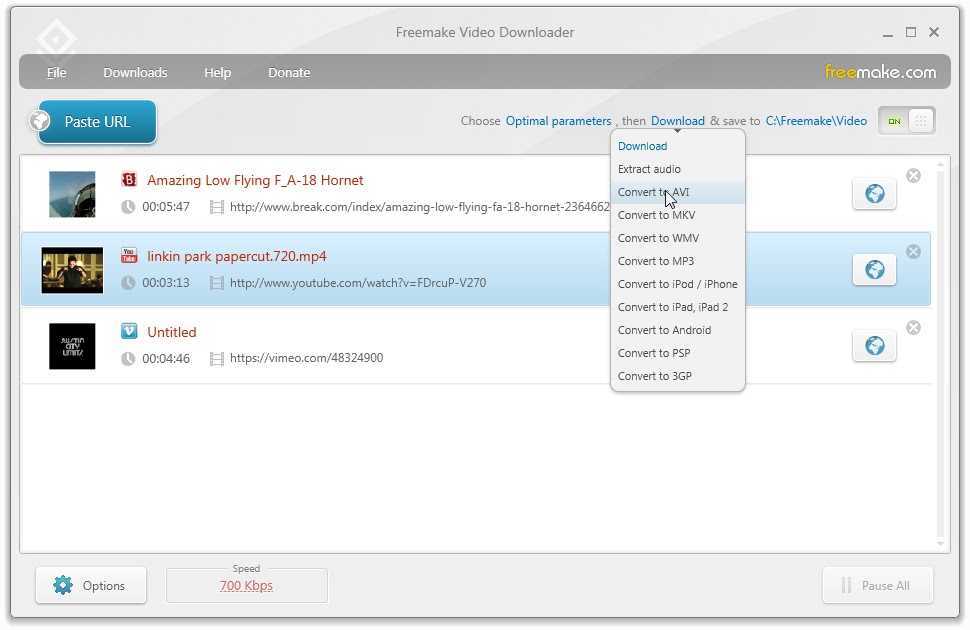Click the globe icon for the Untitled video

874,346
